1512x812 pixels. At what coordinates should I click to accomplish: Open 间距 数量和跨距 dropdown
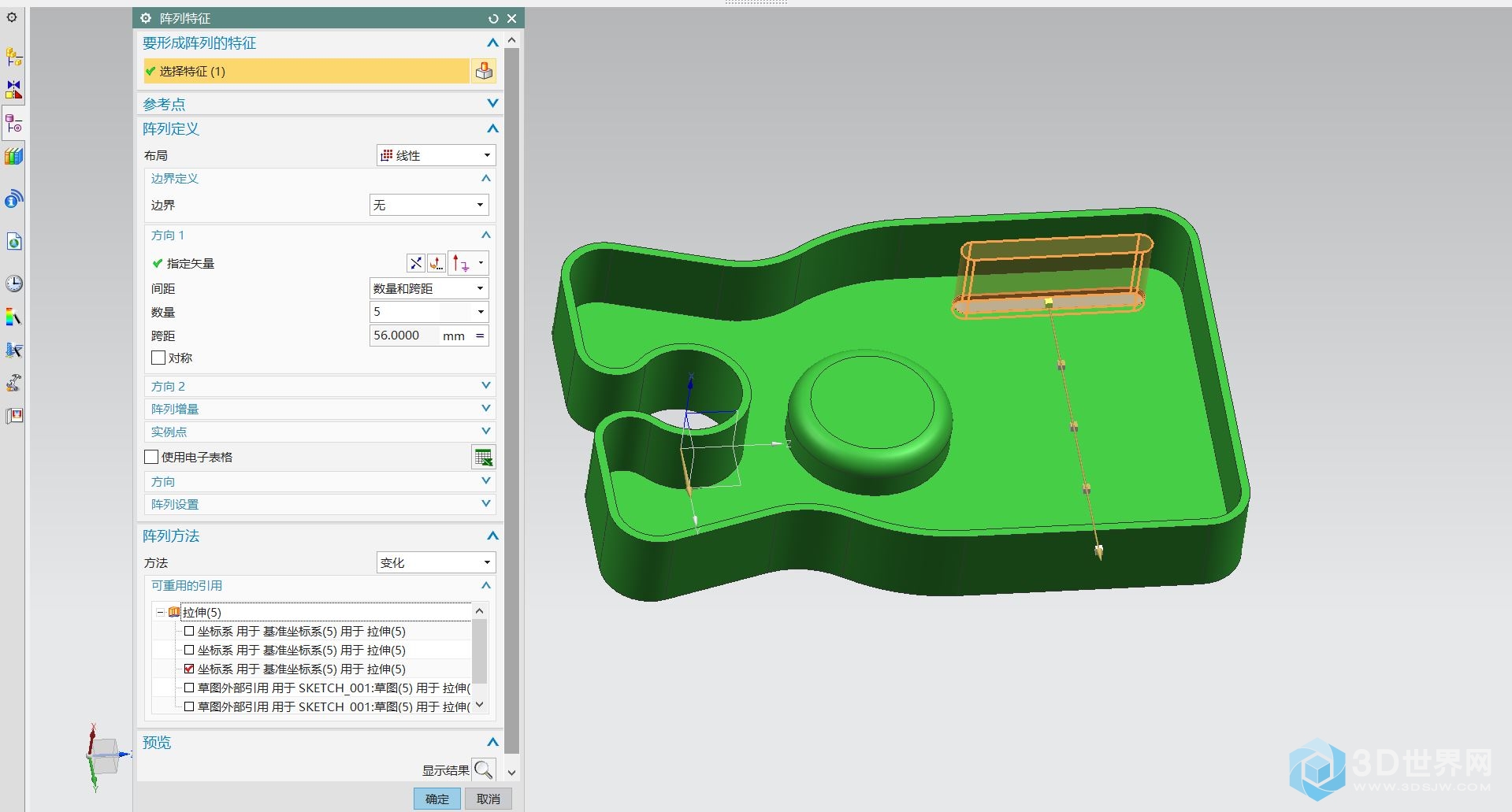click(x=429, y=288)
